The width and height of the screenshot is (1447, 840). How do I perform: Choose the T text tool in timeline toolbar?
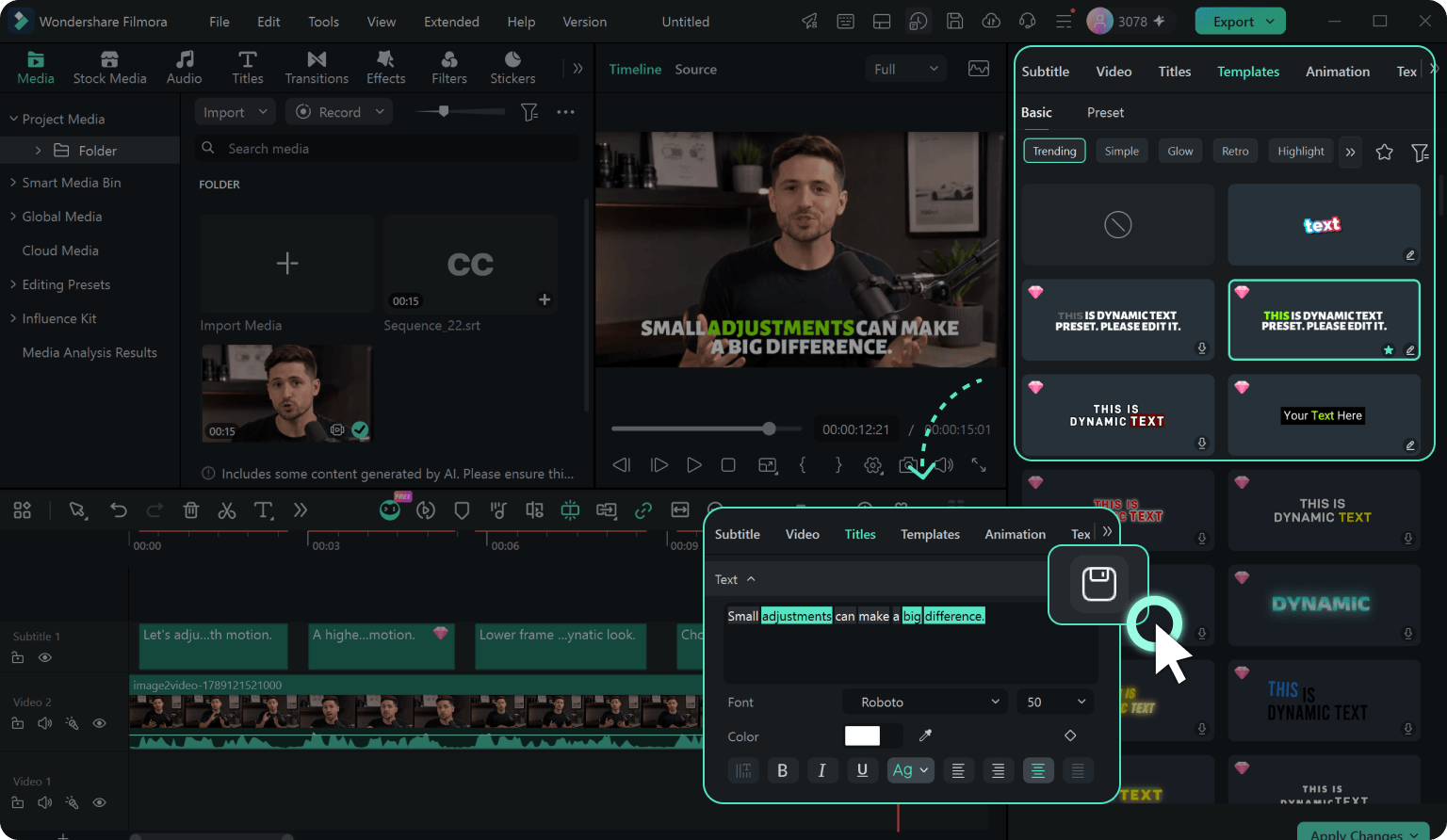tap(264, 510)
